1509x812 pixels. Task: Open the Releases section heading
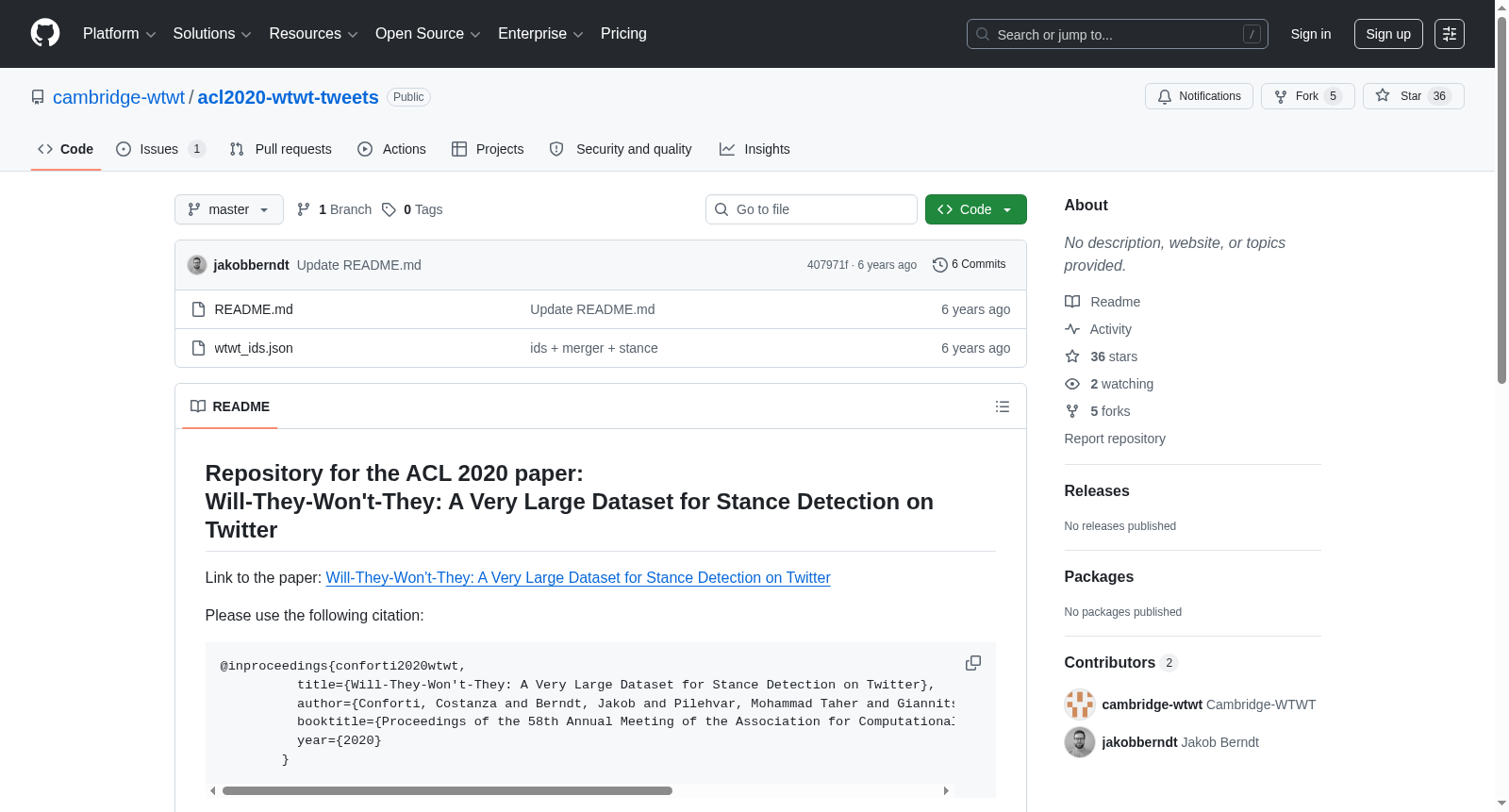click(1097, 490)
